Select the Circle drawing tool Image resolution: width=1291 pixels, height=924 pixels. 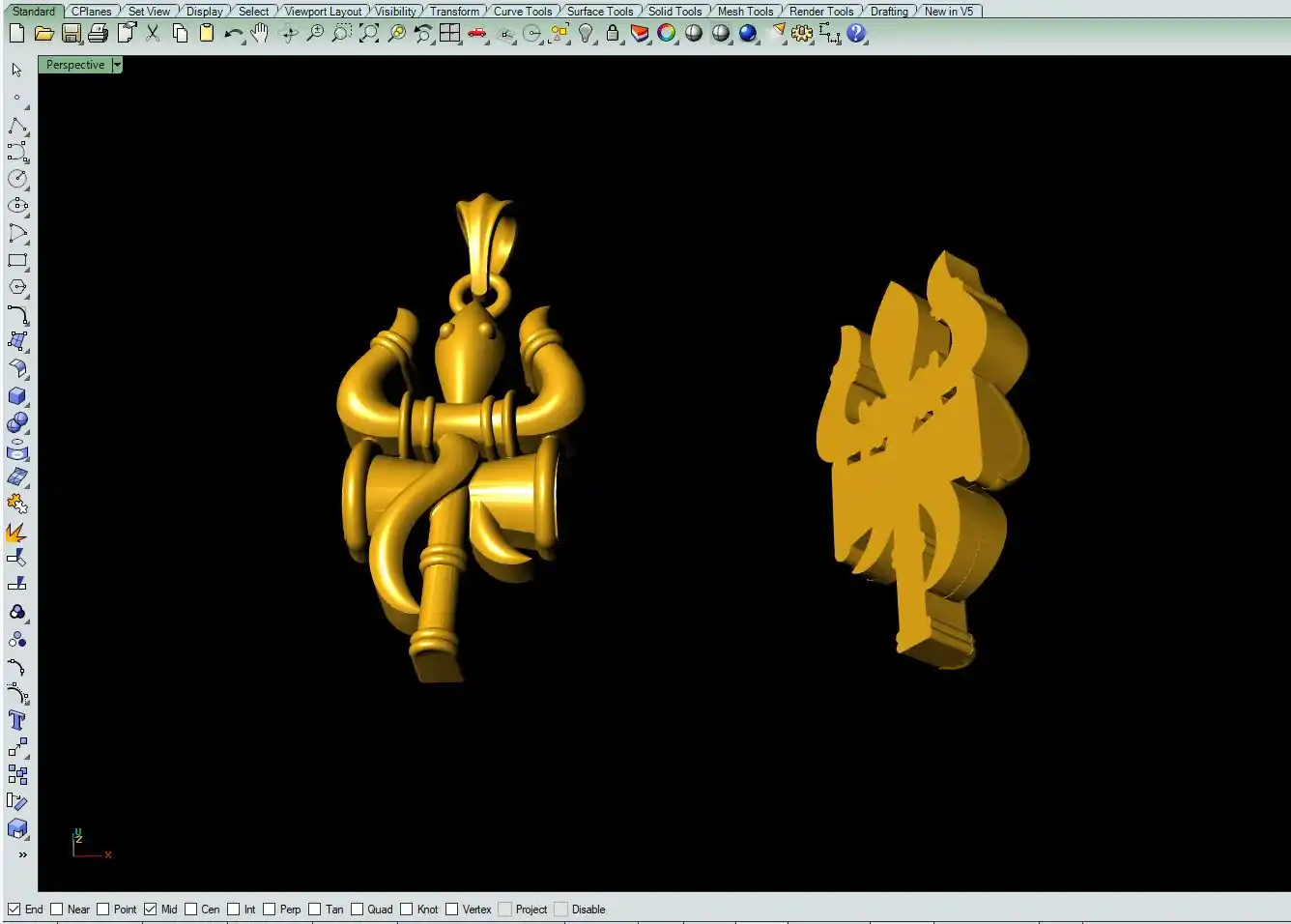[x=17, y=179]
